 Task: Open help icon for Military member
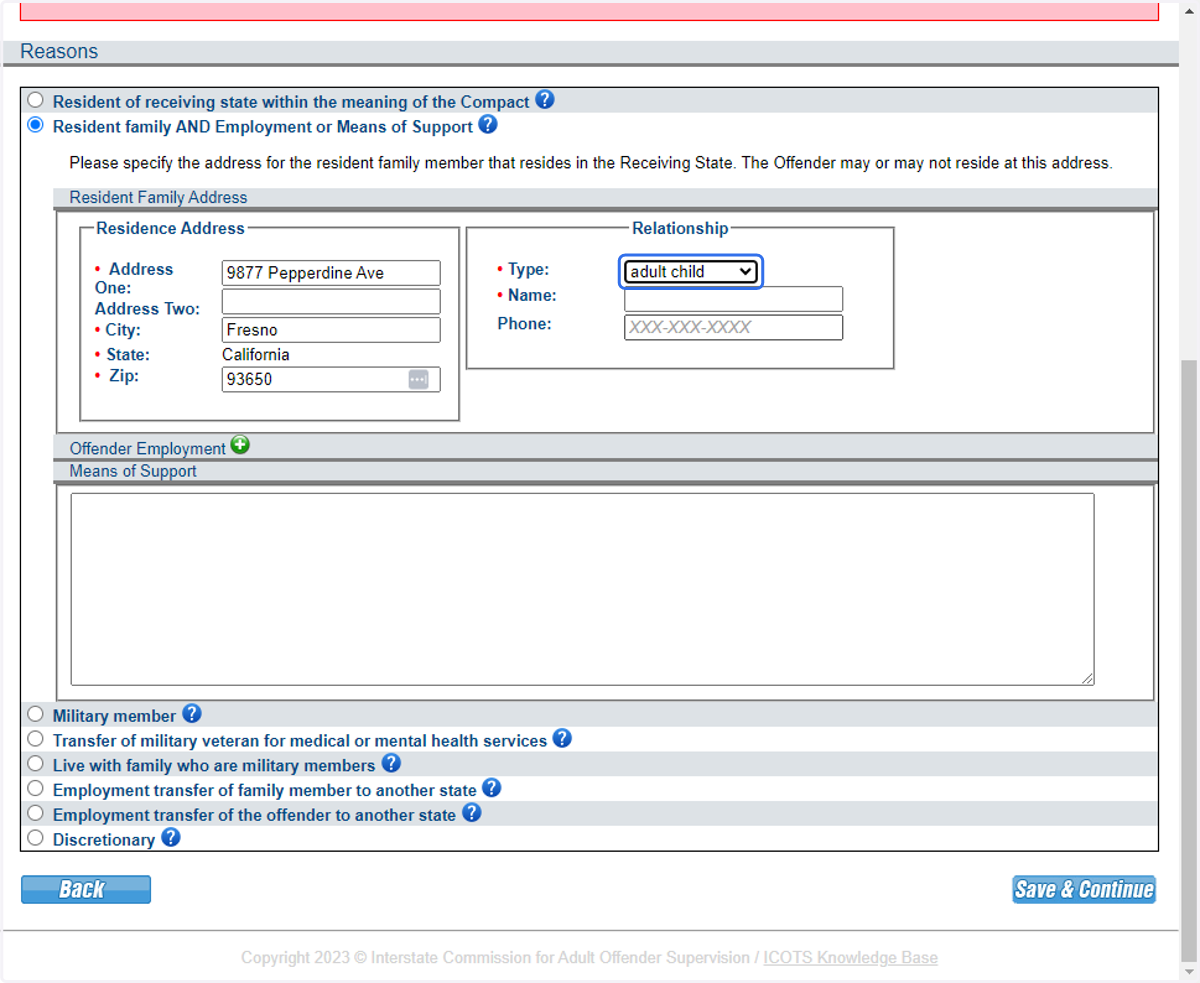(x=192, y=714)
